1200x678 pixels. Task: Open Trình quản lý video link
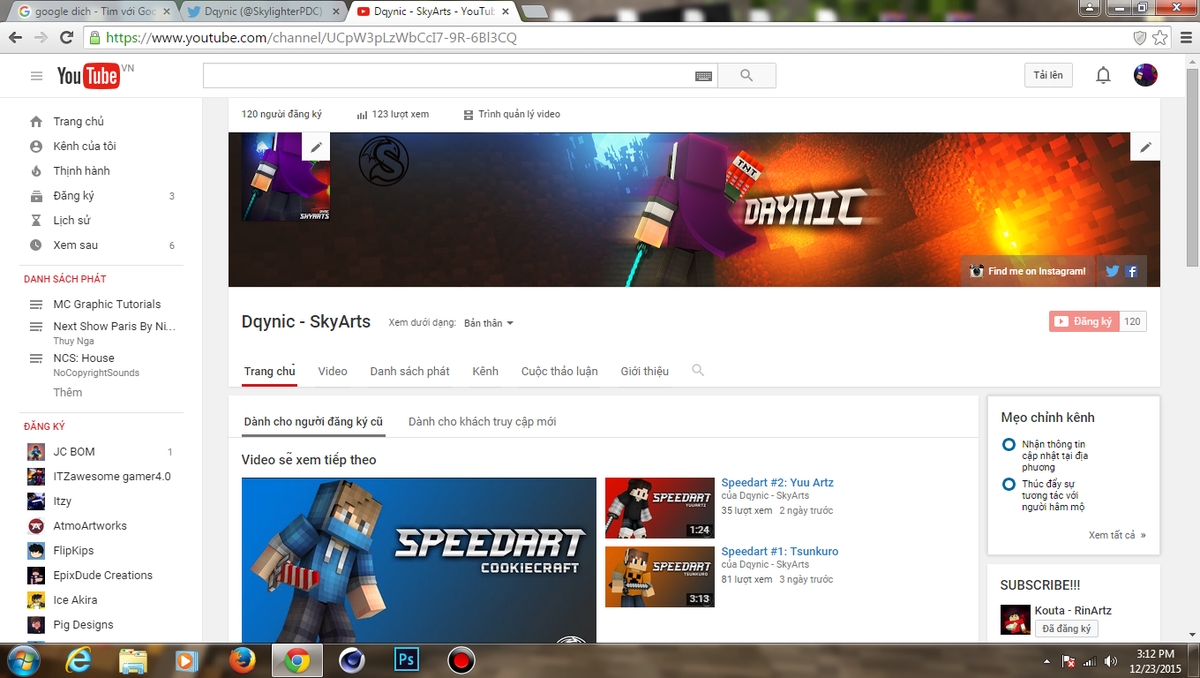[x=512, y=115]
